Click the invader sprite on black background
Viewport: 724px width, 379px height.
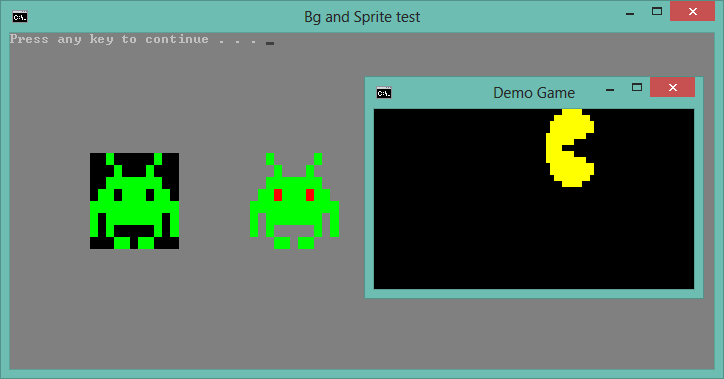134,201
